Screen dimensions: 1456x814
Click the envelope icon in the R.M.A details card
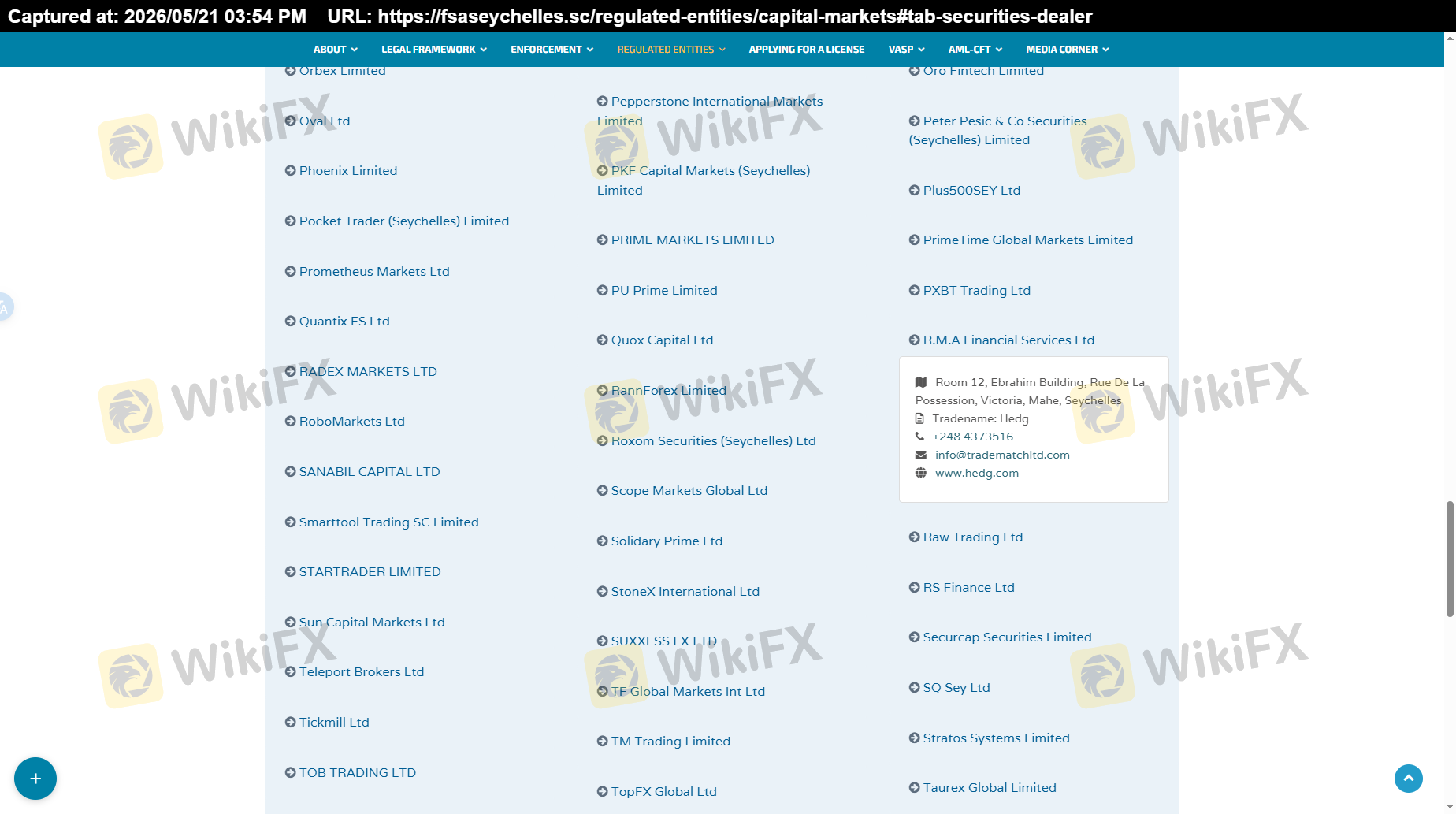click(920, 455)
